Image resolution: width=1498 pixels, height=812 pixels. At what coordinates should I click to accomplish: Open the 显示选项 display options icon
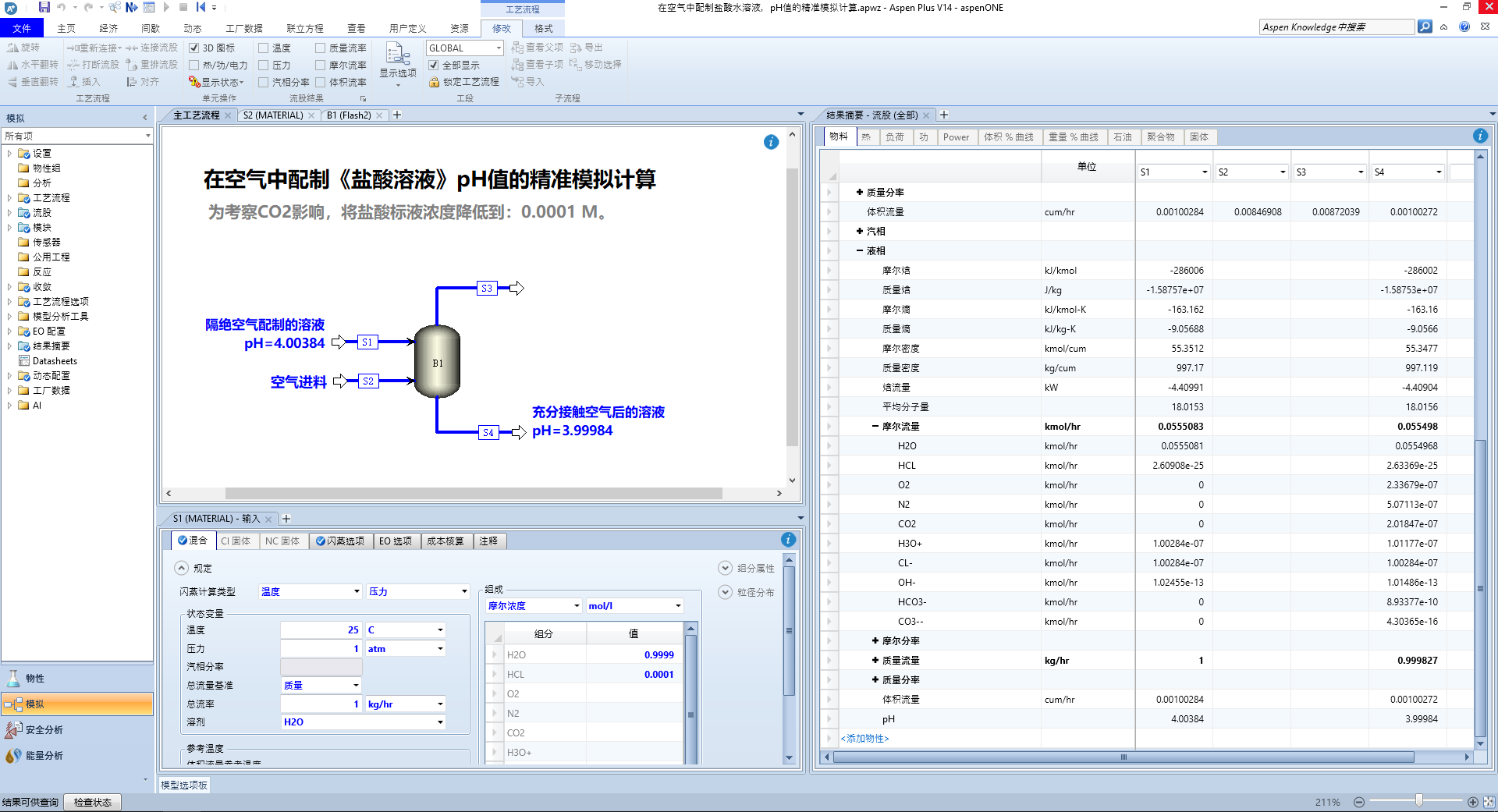click(398, 54)
